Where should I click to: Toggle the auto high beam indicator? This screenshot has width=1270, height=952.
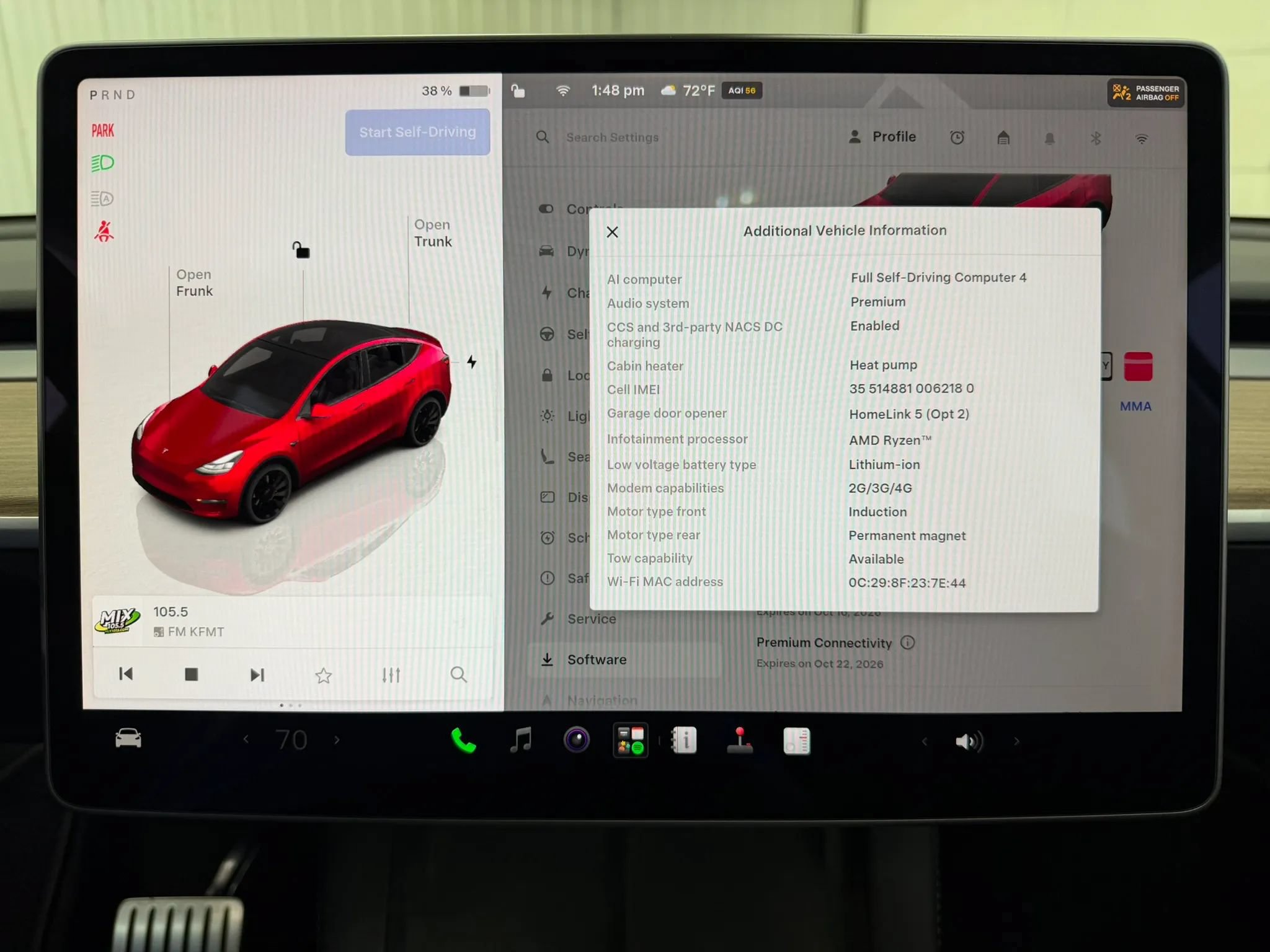click(x=102, y=198)
